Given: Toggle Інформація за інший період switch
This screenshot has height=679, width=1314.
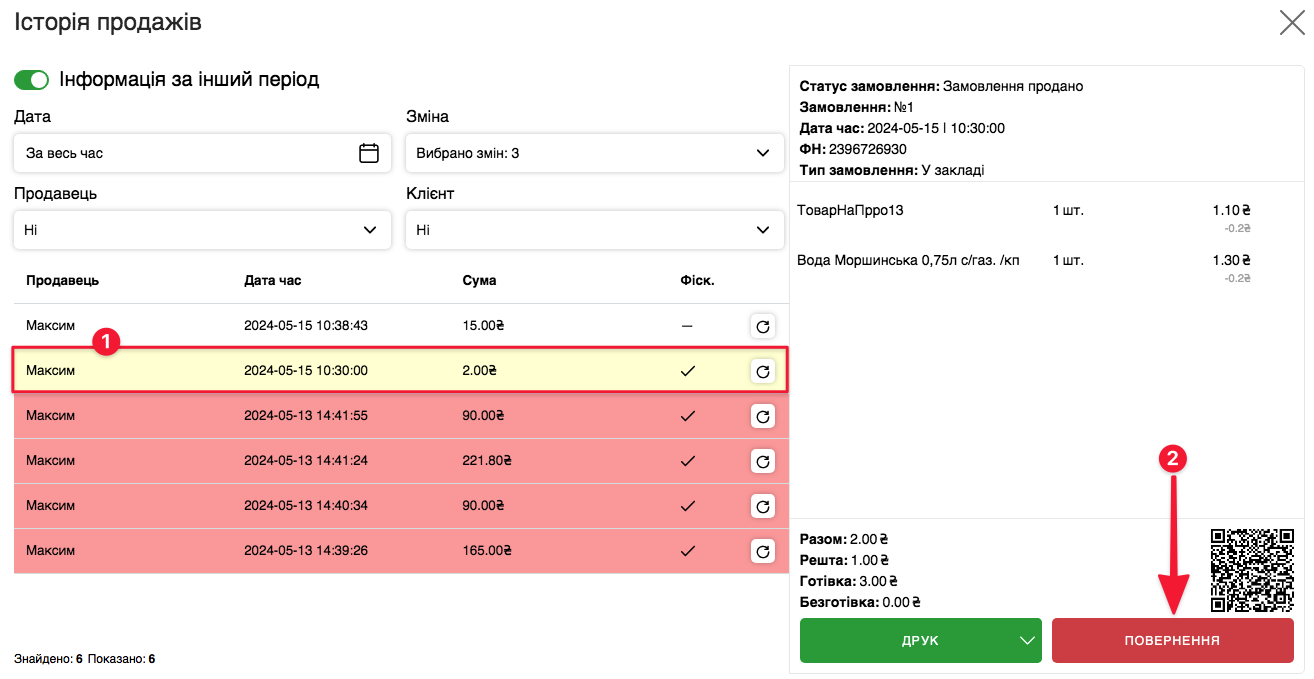Looking at the screenshot, I should (x=32, y=80).
